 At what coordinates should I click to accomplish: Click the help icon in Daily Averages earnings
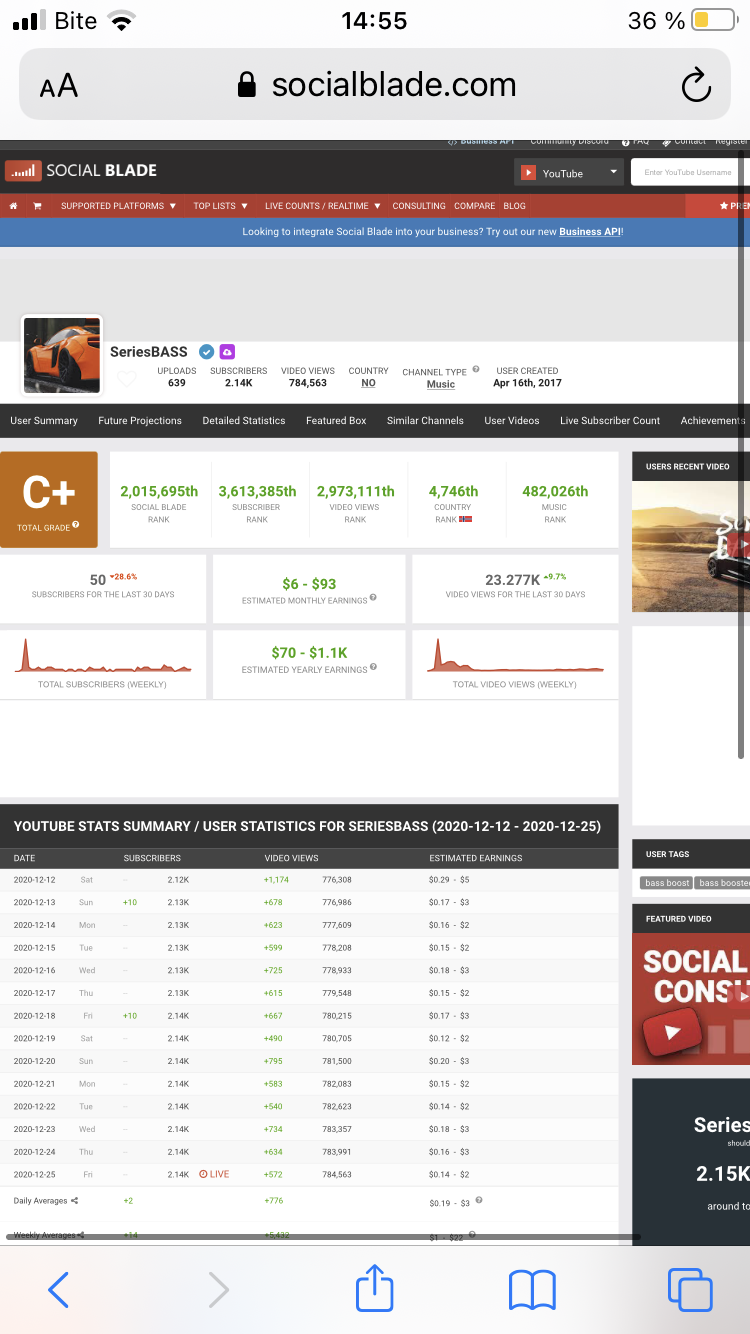pyautogui.click(x=479, y=1200)
